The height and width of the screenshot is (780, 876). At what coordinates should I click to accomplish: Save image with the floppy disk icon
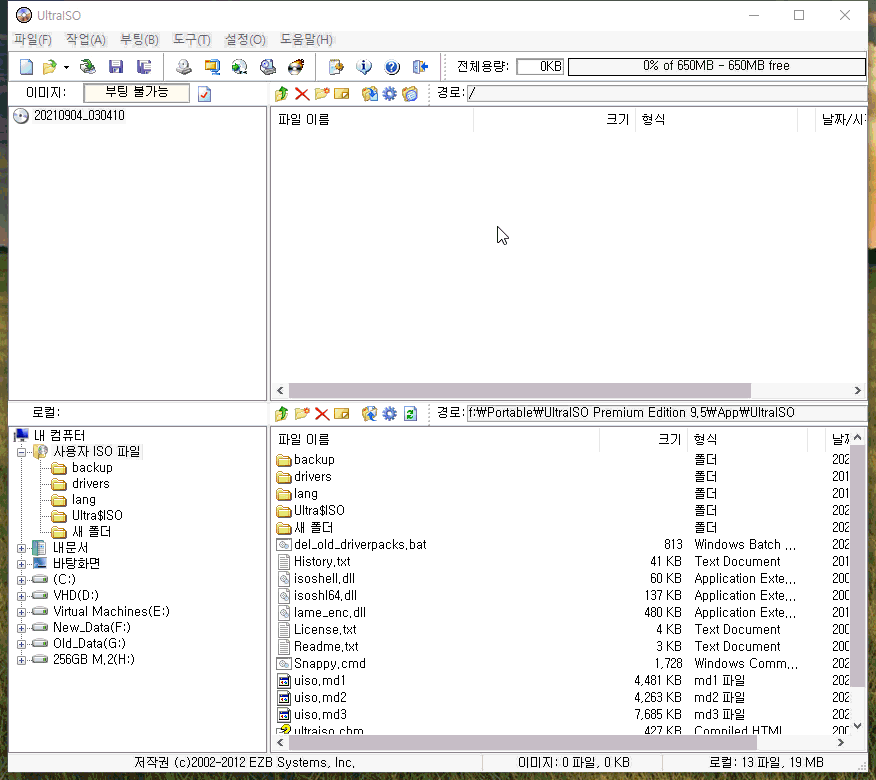(116, 67)
